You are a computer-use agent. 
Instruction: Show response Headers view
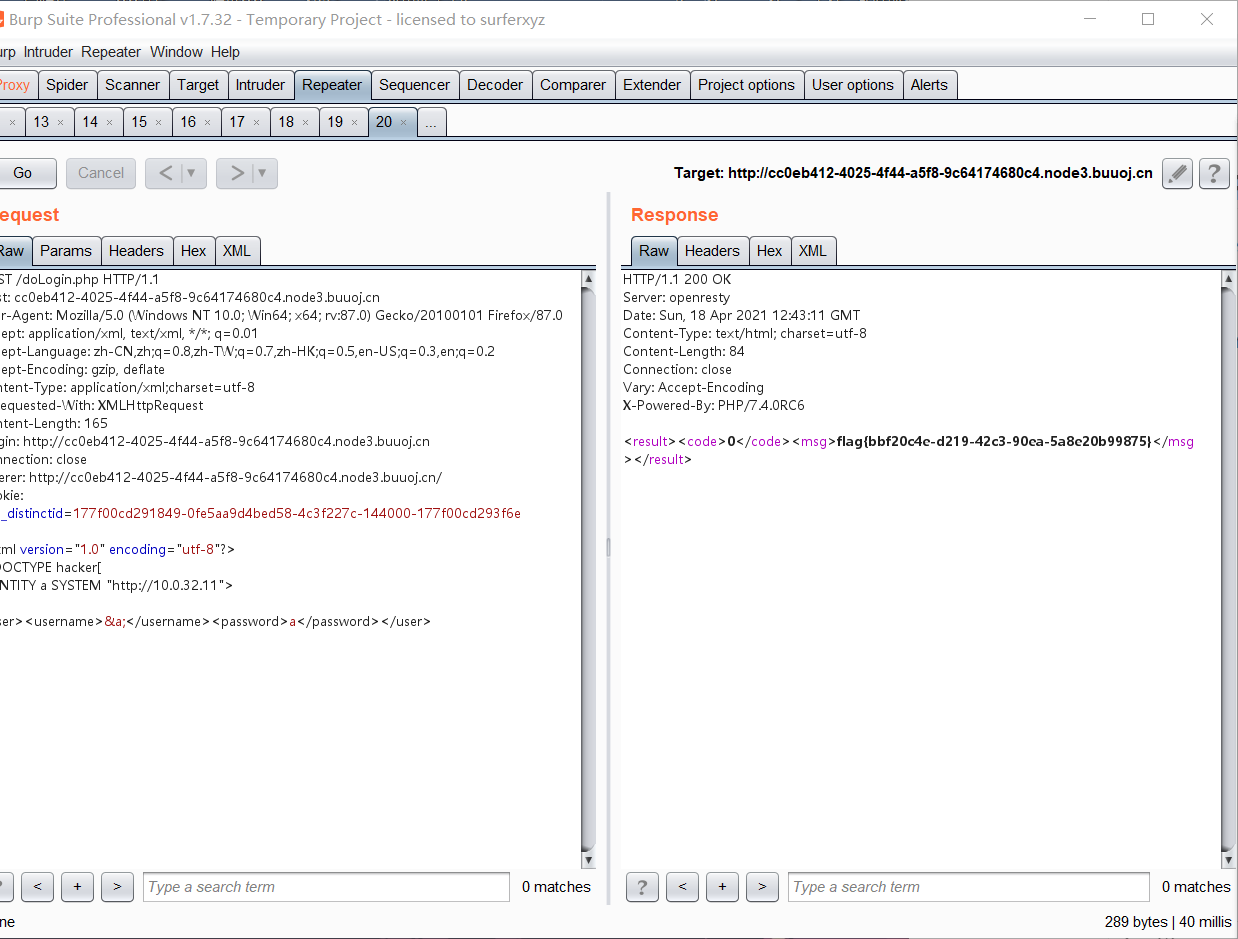click(x=712, y=251)
